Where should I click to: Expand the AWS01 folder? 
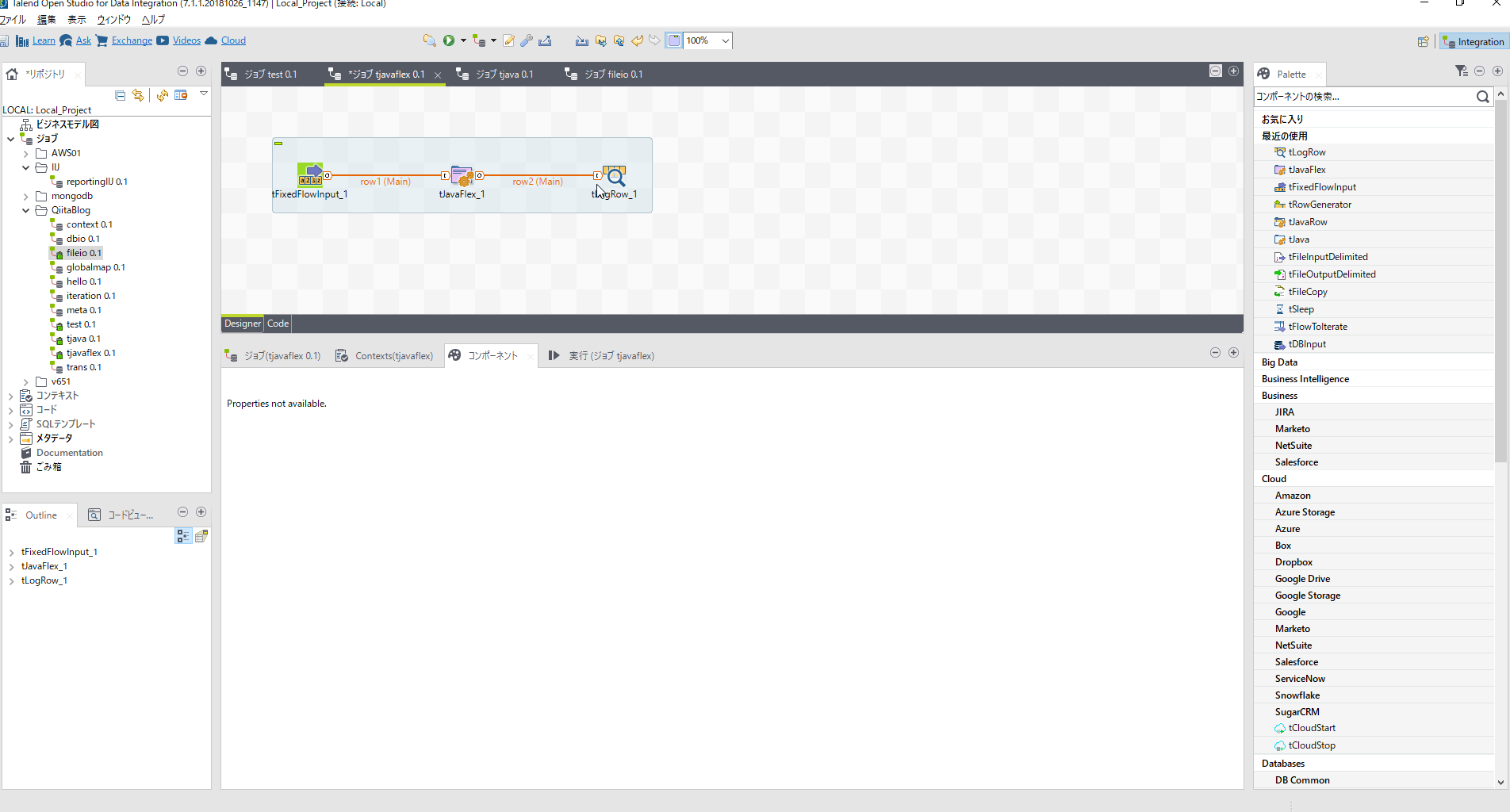click(x=26, y=152)
